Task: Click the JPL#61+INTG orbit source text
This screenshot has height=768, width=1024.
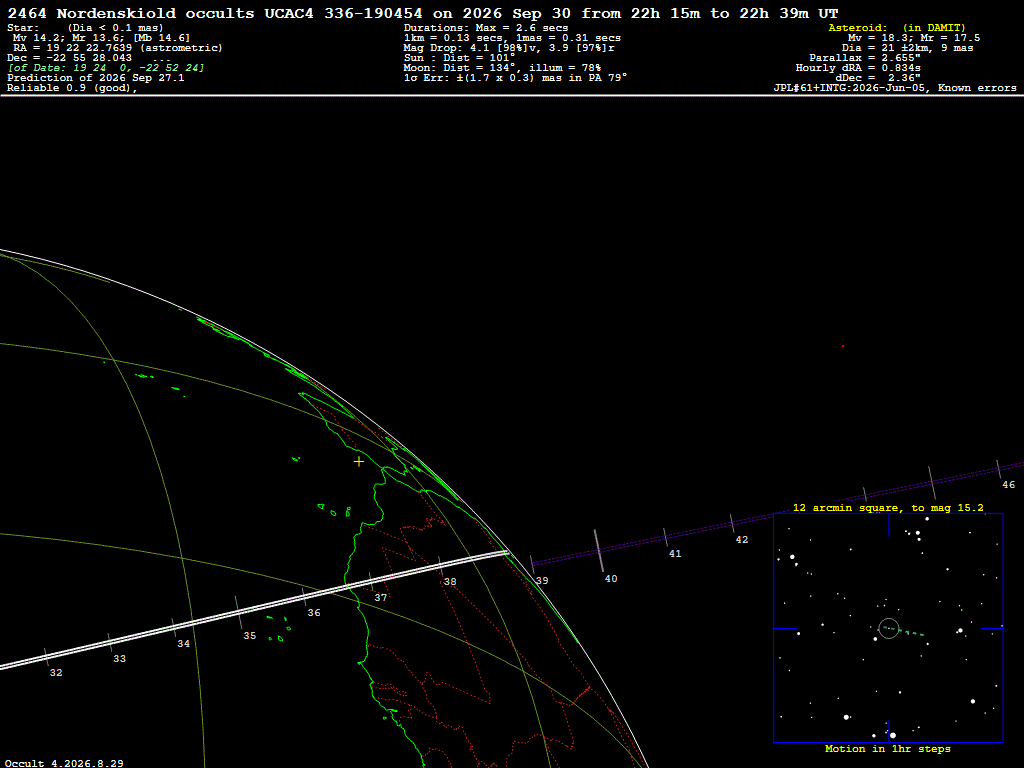Action: 895,88
